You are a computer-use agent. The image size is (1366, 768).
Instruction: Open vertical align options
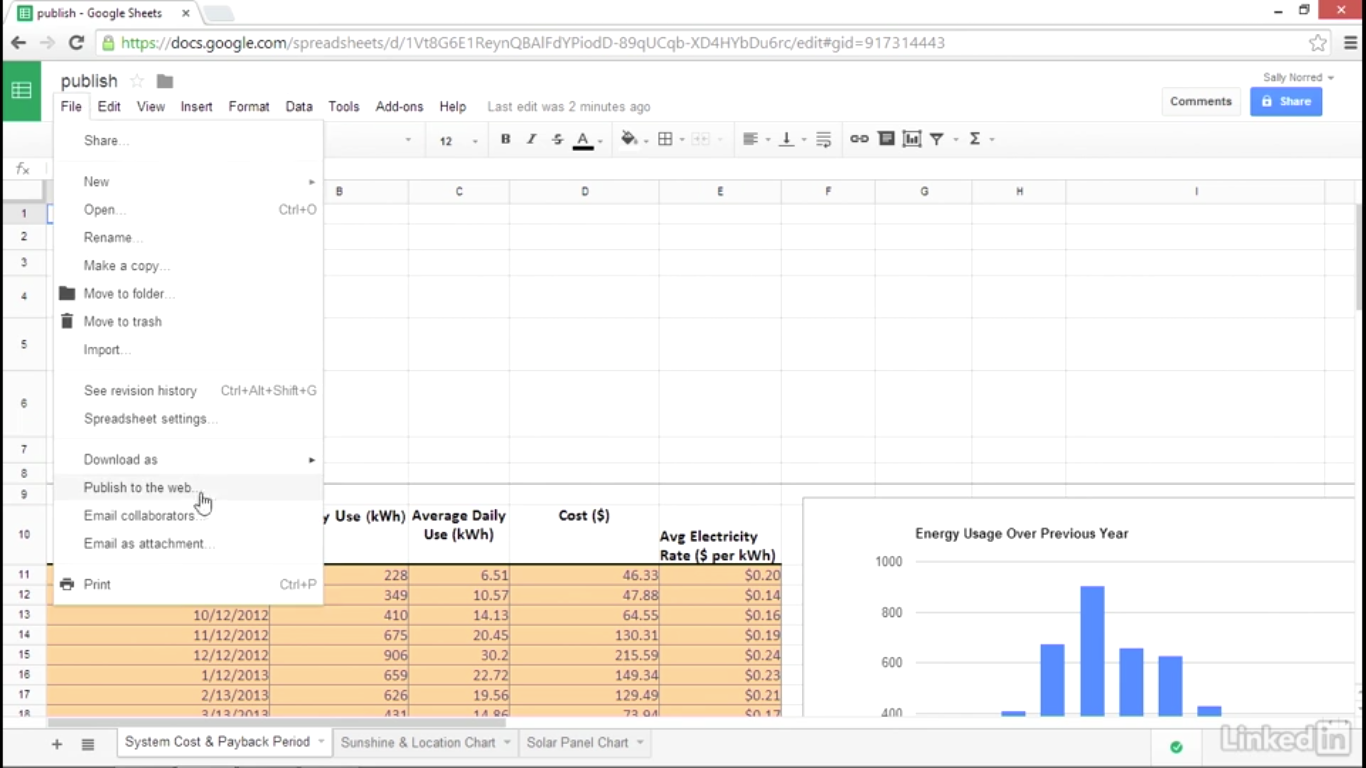(787, 139)
